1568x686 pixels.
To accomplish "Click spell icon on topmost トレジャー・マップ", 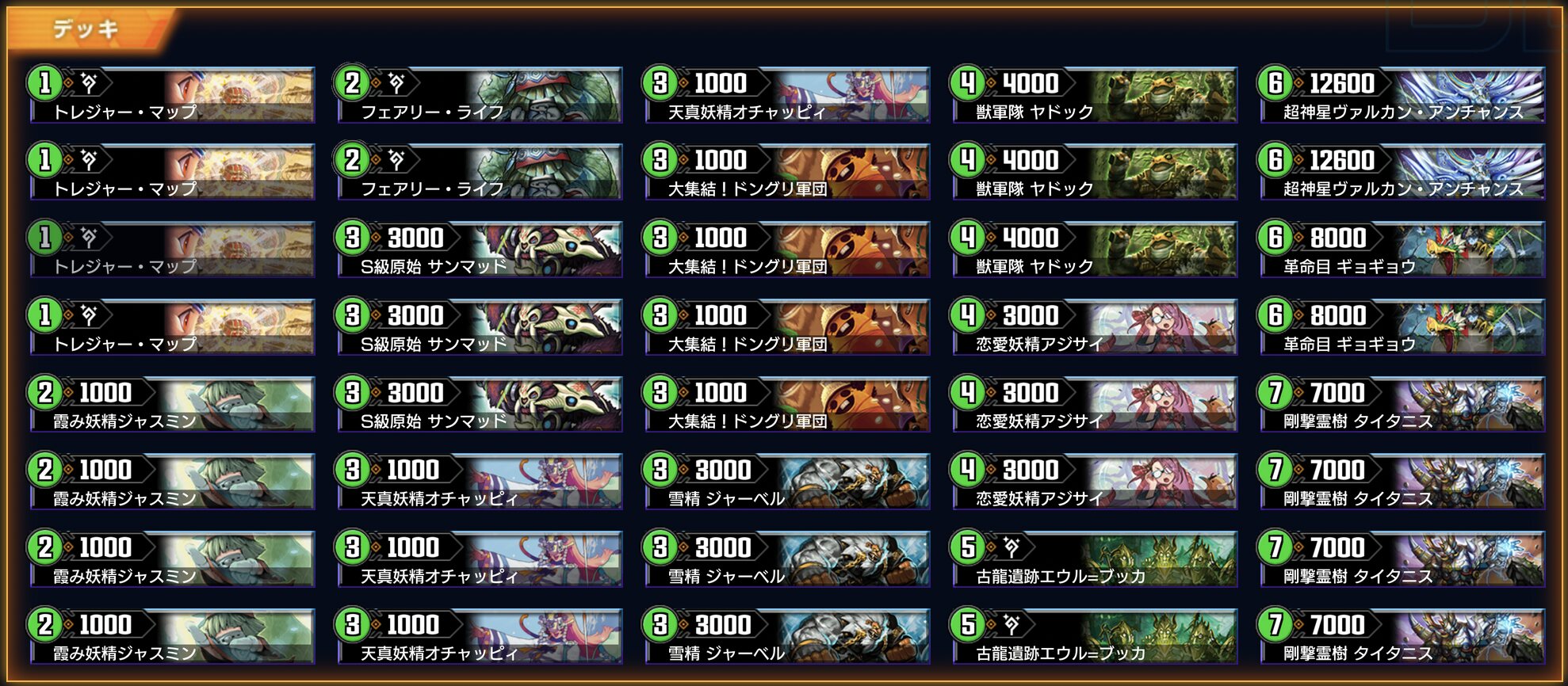I will [89, 82].
